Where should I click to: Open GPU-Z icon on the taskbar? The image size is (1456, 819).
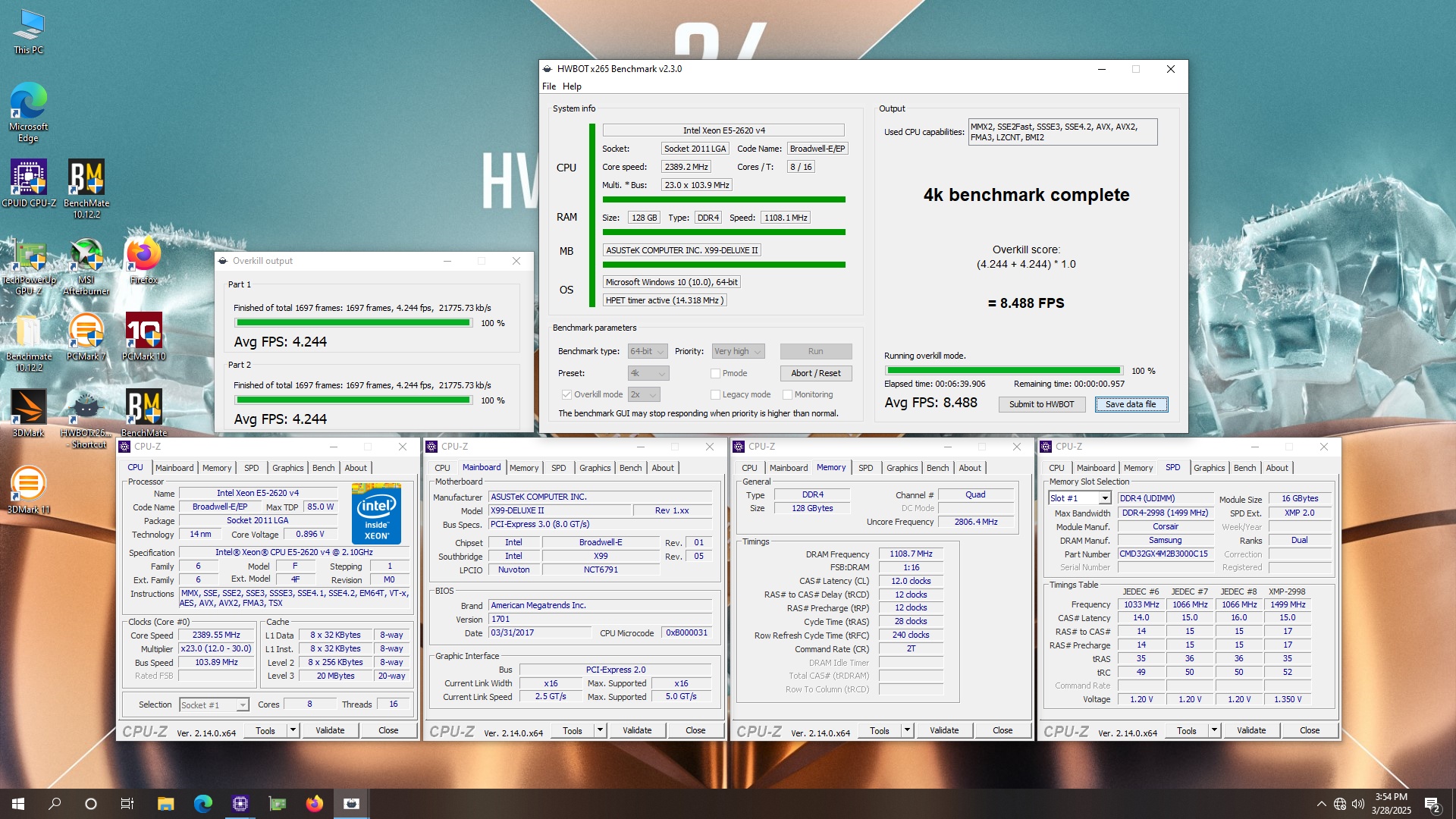tap(278, 804)
